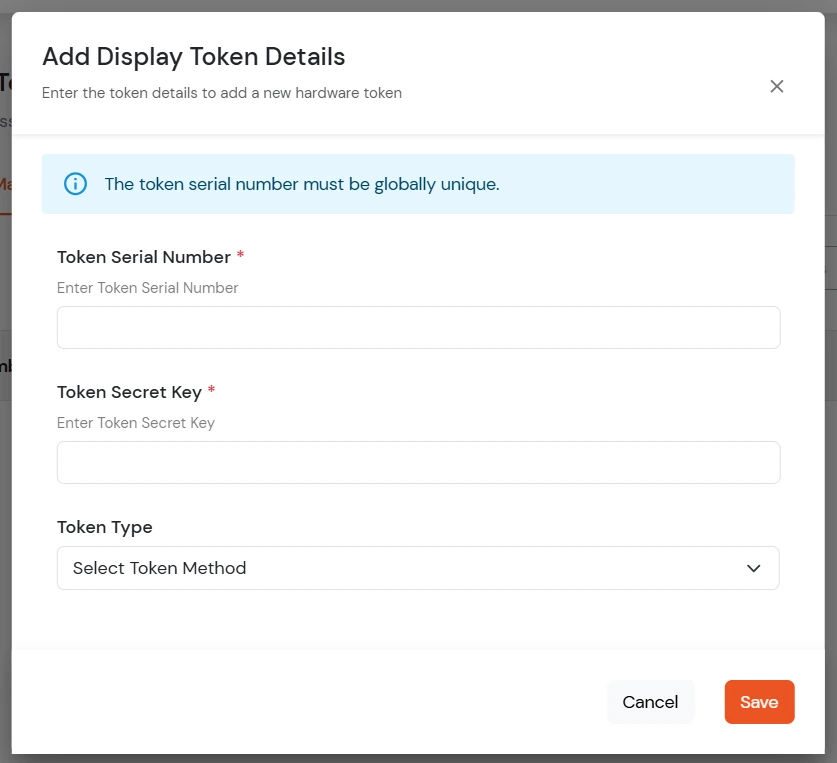
Task: Click the red asterisk next to Token Serial Number
Action: click(x=239, y=256)
